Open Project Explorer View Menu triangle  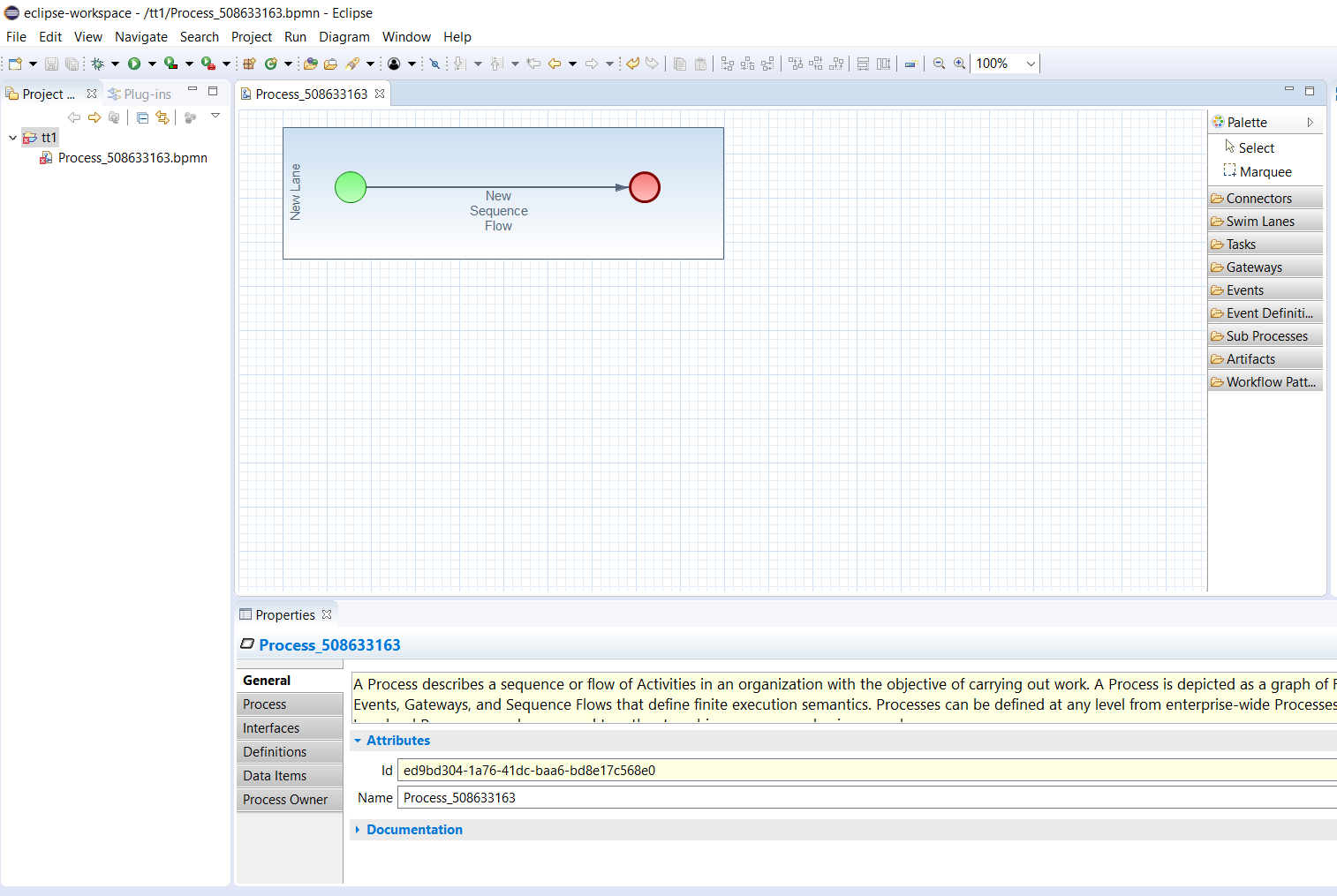click(215, 116)
